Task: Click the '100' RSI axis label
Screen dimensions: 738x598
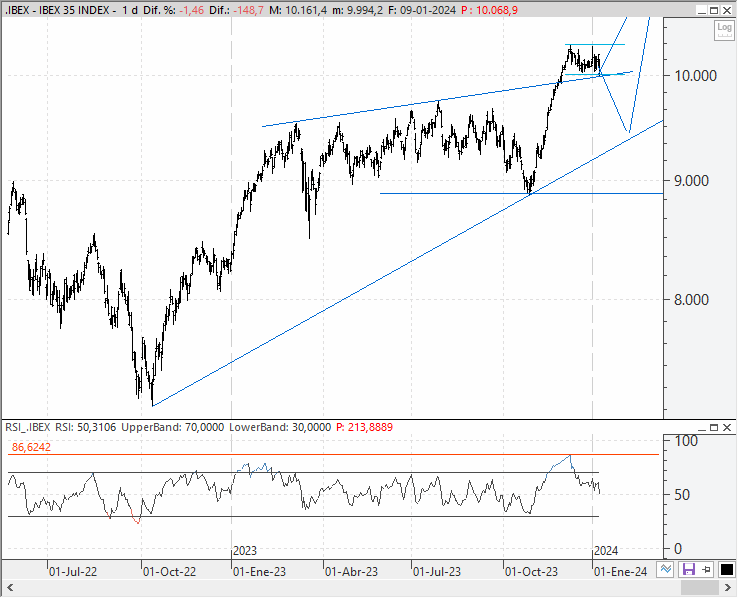Action: [x=686, y=441]
